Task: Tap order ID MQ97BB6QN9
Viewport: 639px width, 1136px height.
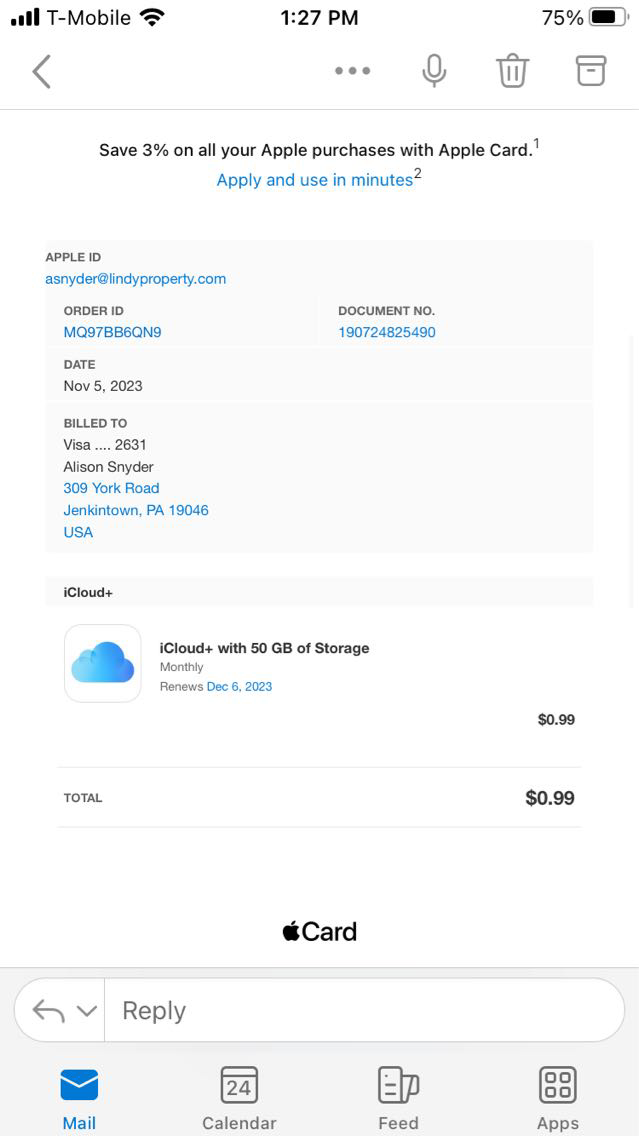Action: [x=112, y=332]
